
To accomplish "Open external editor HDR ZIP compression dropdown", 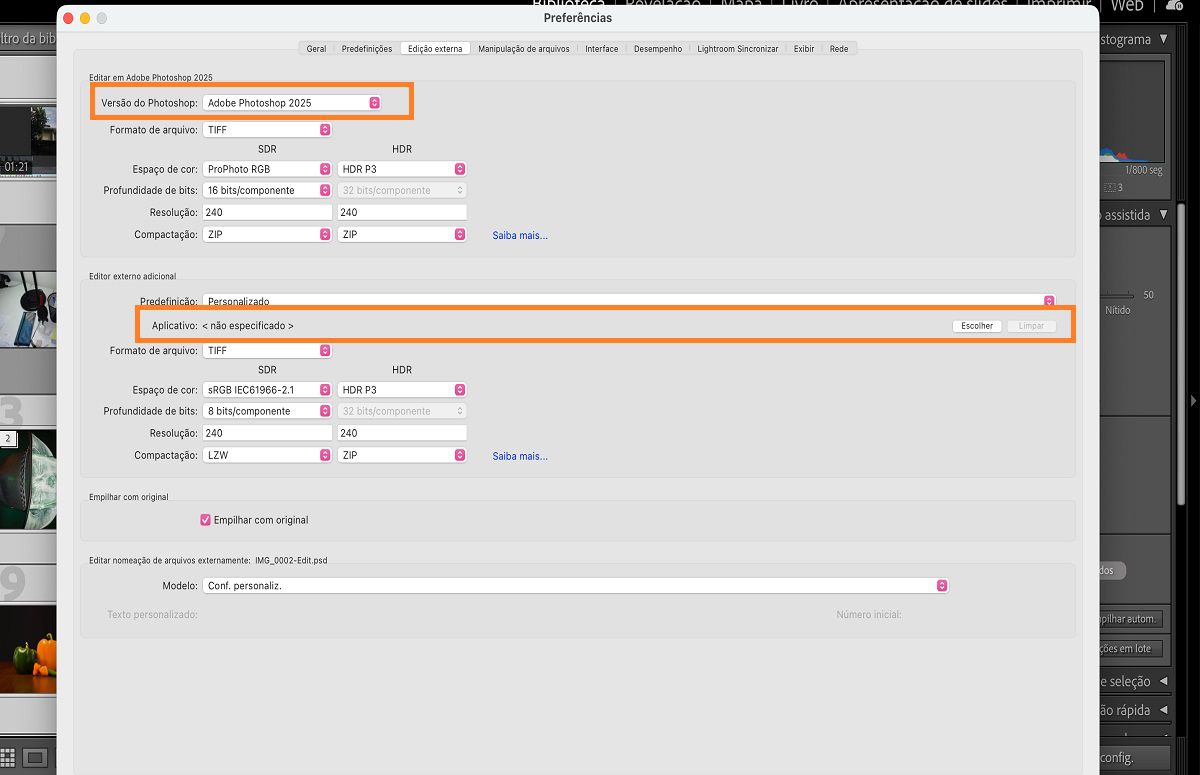I will [x=402, y=455].
